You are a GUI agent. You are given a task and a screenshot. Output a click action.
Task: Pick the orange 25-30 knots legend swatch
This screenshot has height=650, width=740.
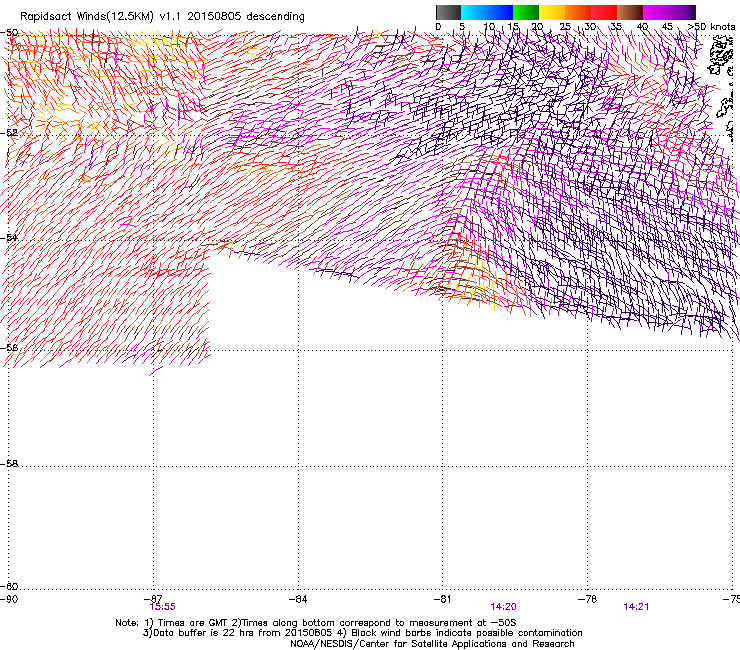578,12
